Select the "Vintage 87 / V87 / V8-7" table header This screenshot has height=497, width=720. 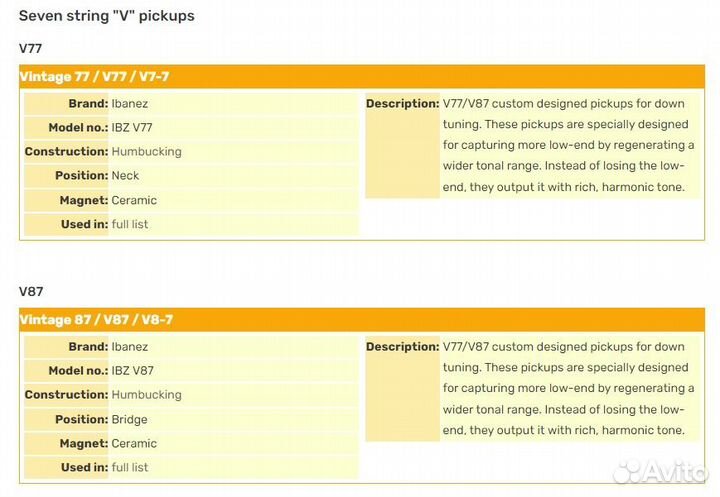pos(101,320)
